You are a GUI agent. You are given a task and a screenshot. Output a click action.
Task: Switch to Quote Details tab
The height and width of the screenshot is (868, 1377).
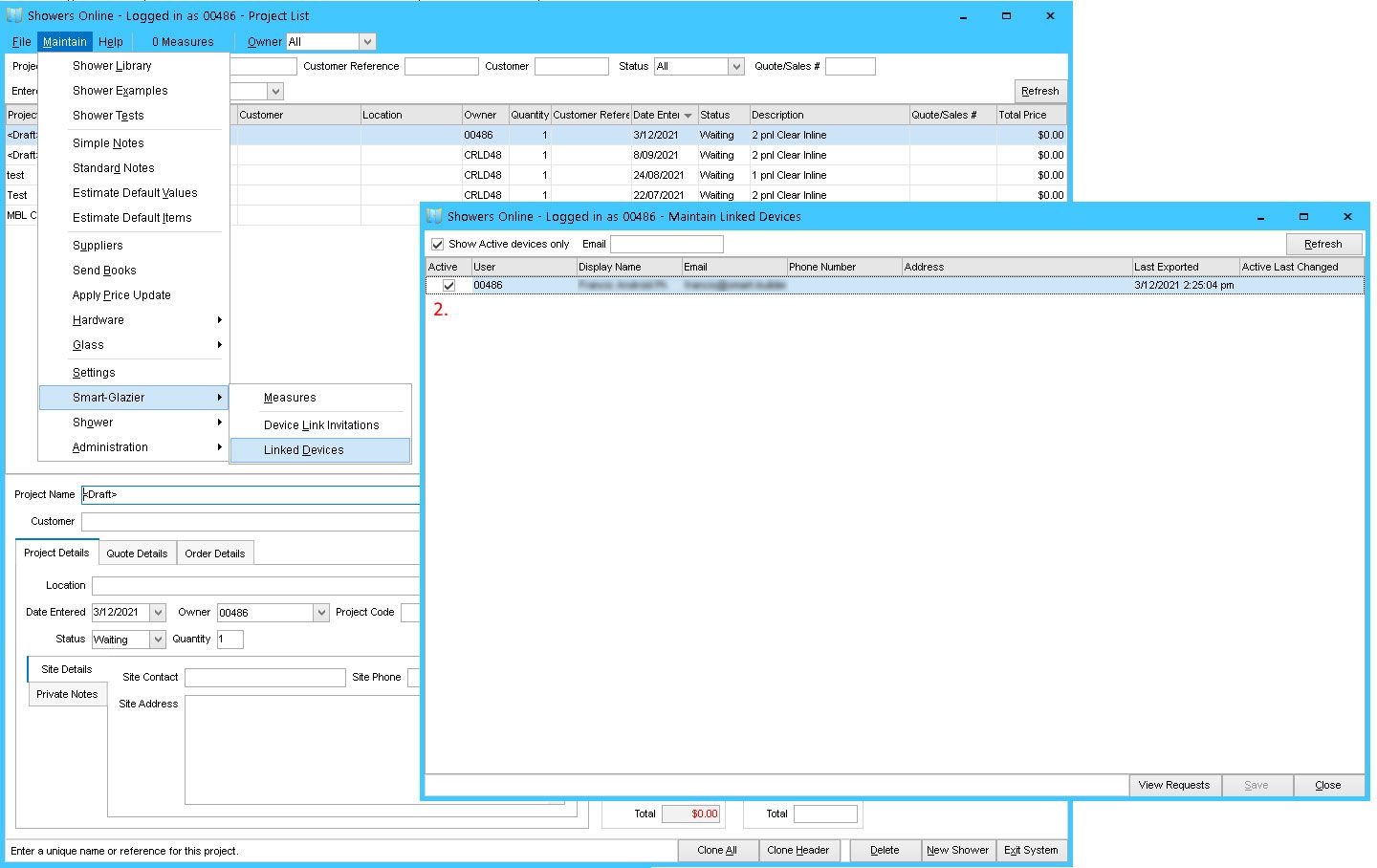[x=137, y=553]
